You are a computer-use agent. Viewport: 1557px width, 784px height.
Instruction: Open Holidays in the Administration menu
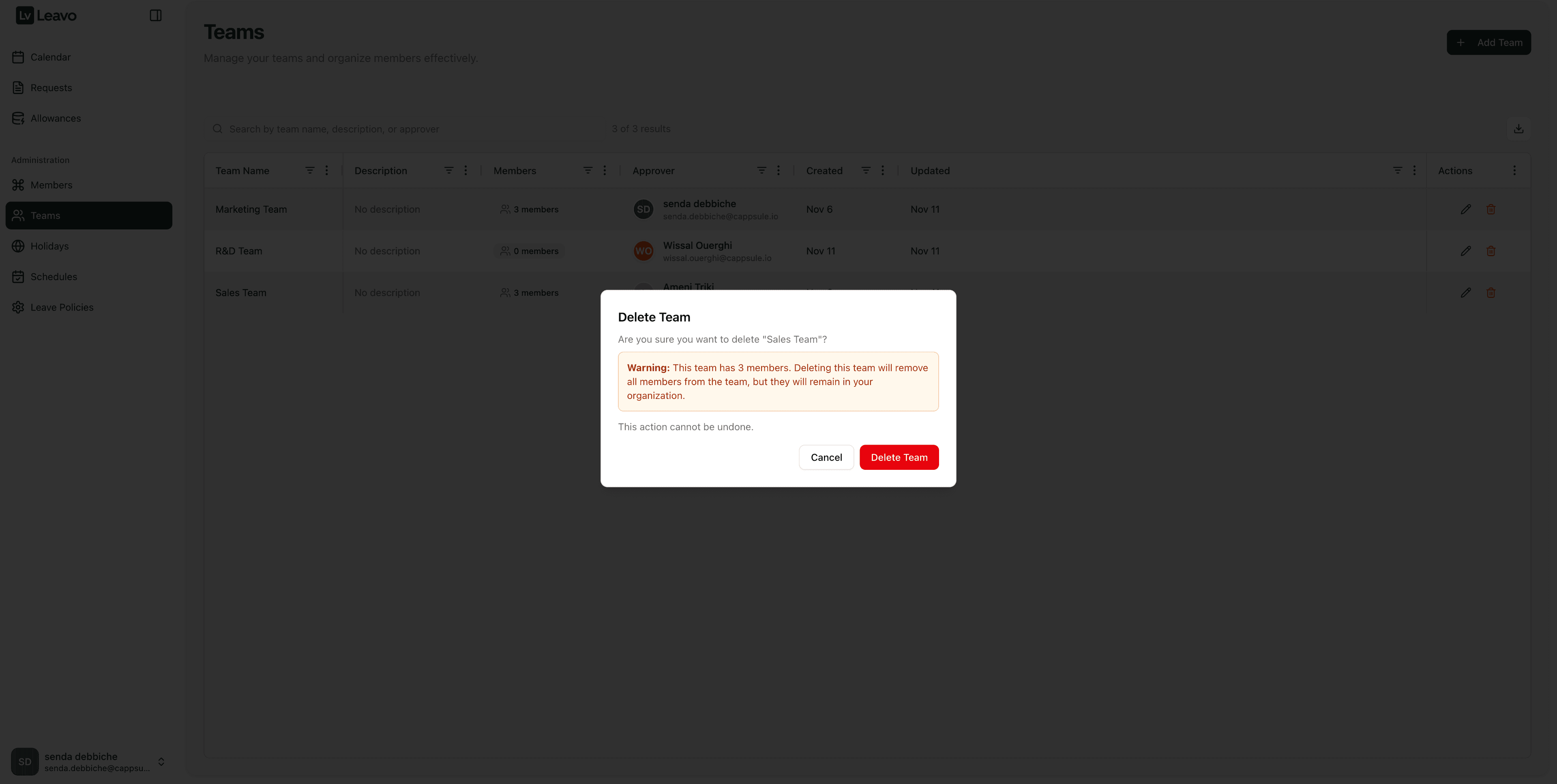pos(49,246)
